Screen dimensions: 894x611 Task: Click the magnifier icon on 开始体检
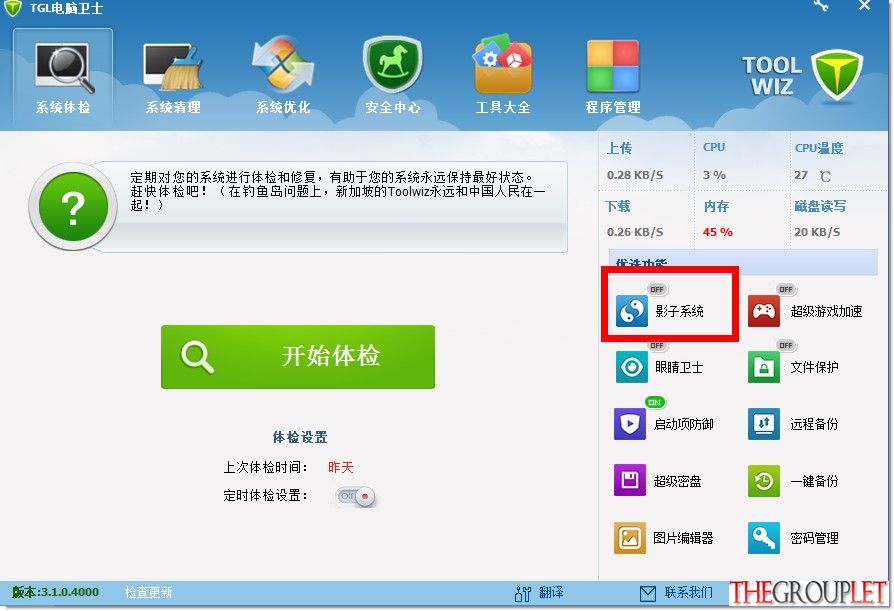(x=197, y=357)
